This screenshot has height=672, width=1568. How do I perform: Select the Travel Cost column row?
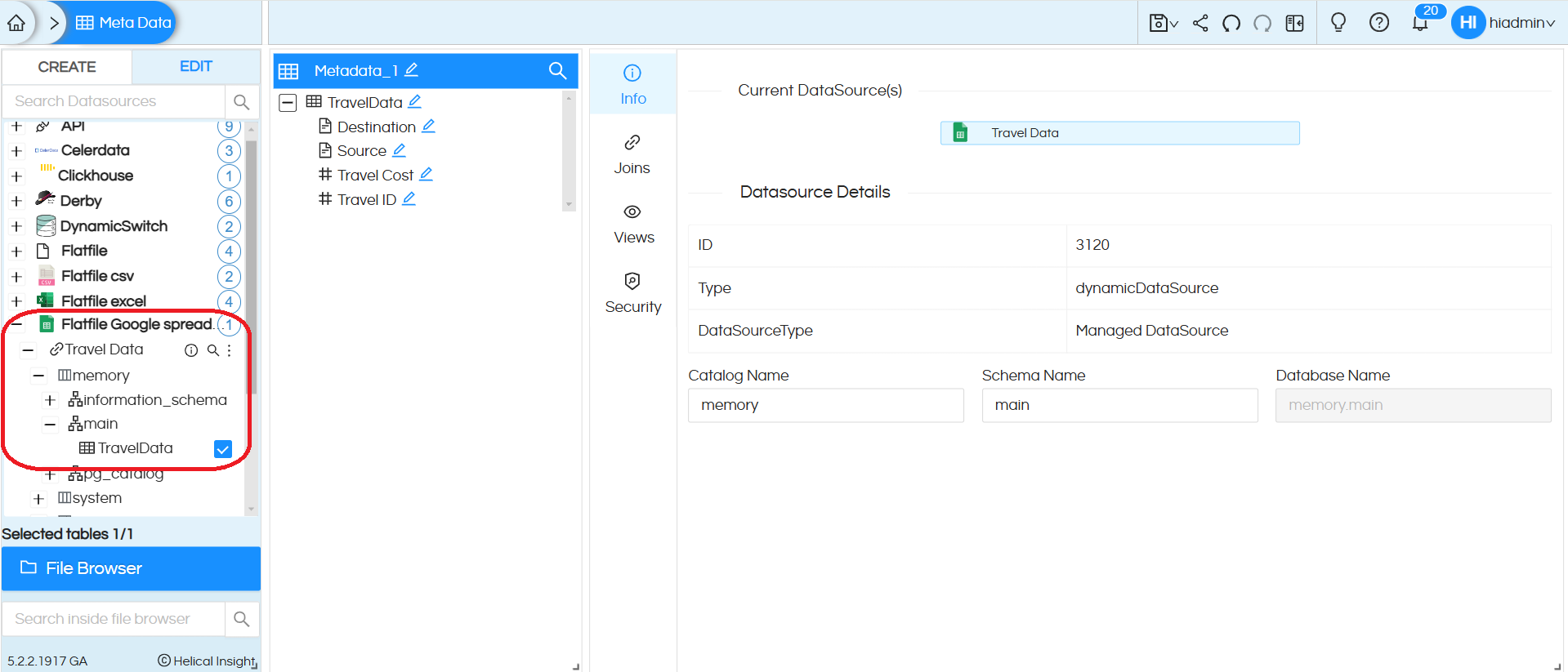click(375, 175)
